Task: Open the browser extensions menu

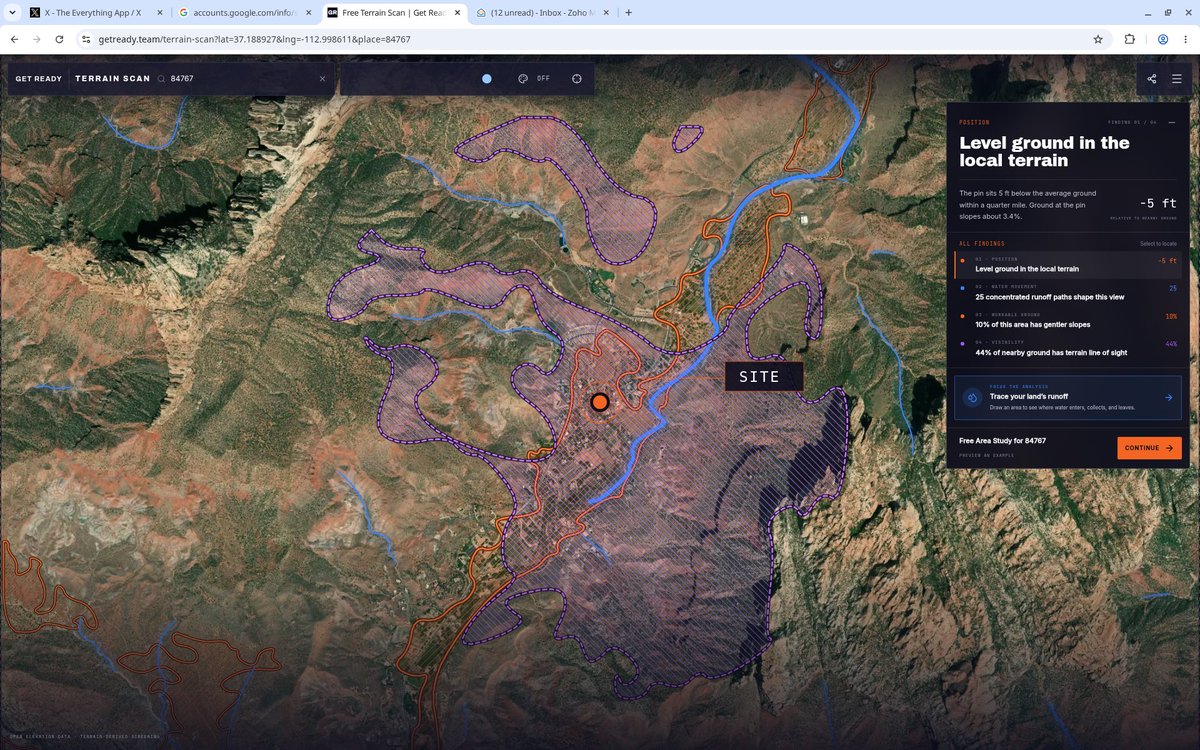Action: [1130, 39]
